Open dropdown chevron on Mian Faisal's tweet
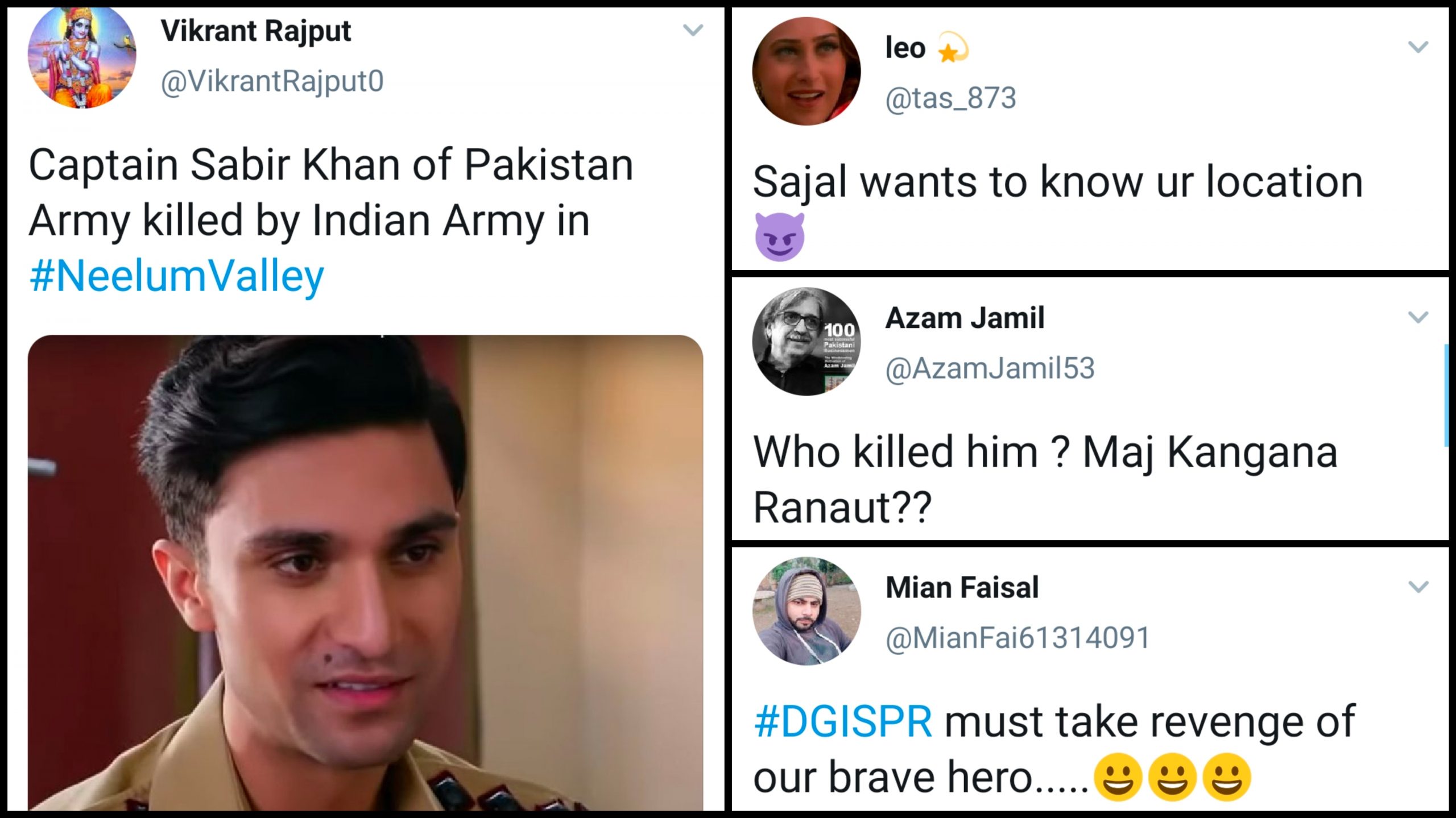The height and width of the screenshot is (818, 1456). coord(1418,587)
